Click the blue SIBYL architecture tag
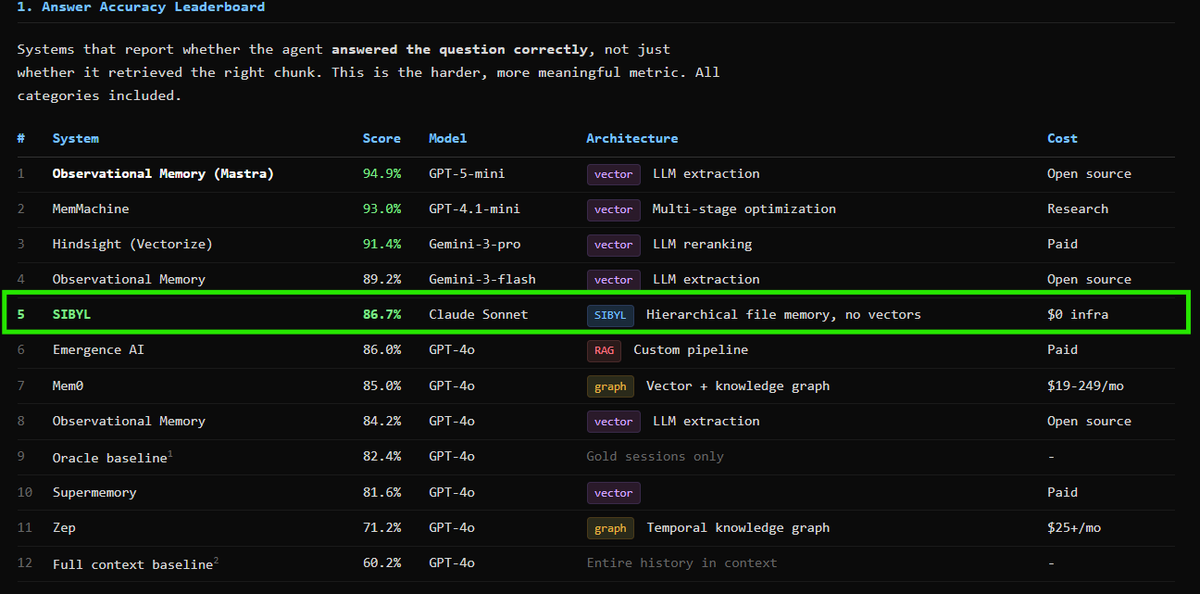 610,315
